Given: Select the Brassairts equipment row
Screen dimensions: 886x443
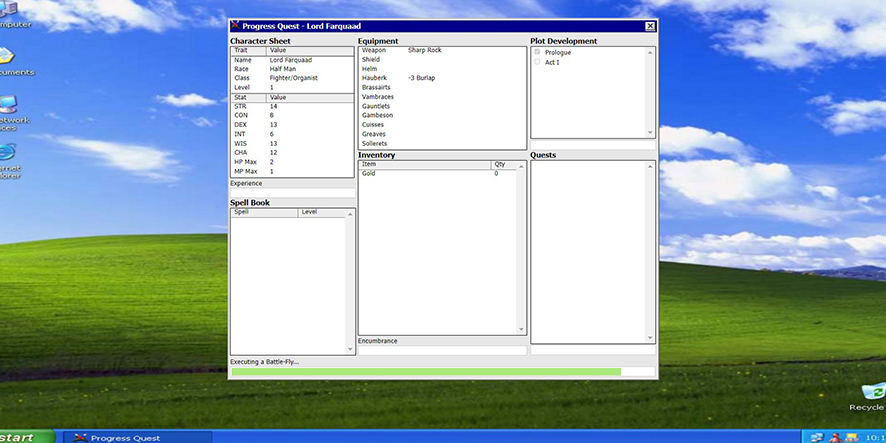Looking at the screenshot, I should 442,88.
